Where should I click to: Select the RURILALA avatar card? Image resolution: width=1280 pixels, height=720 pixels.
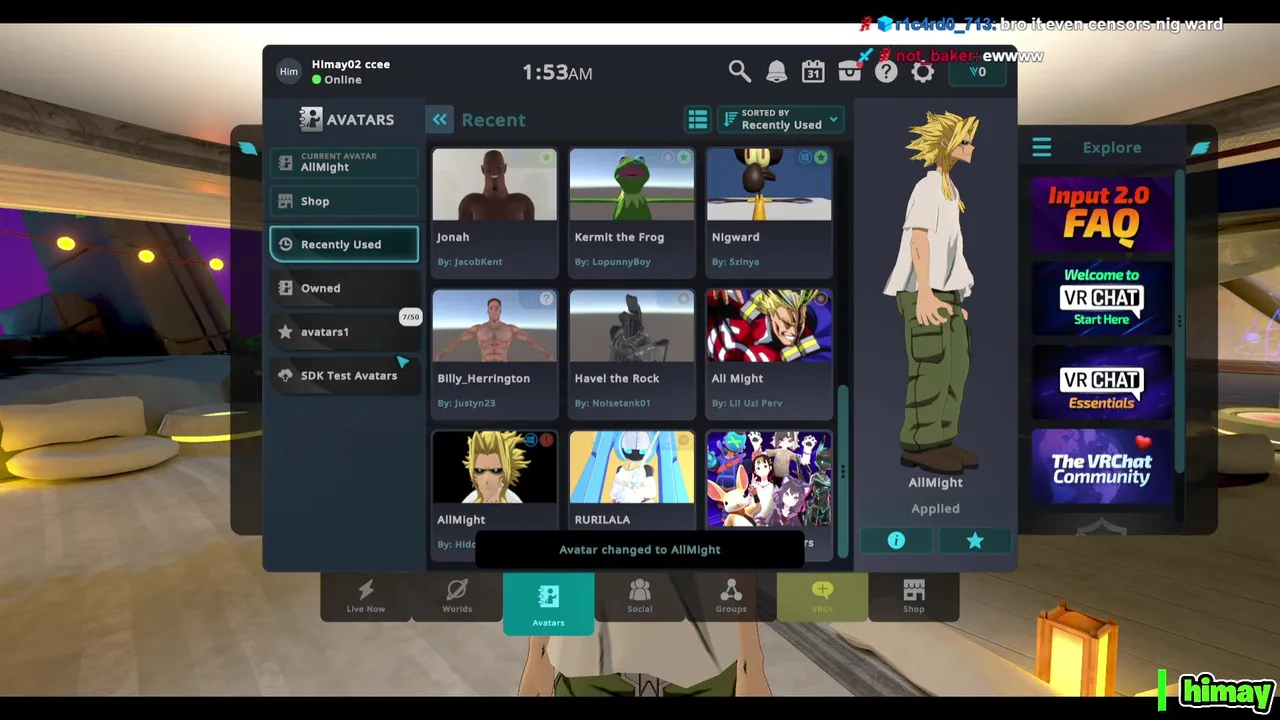point(632,495)
